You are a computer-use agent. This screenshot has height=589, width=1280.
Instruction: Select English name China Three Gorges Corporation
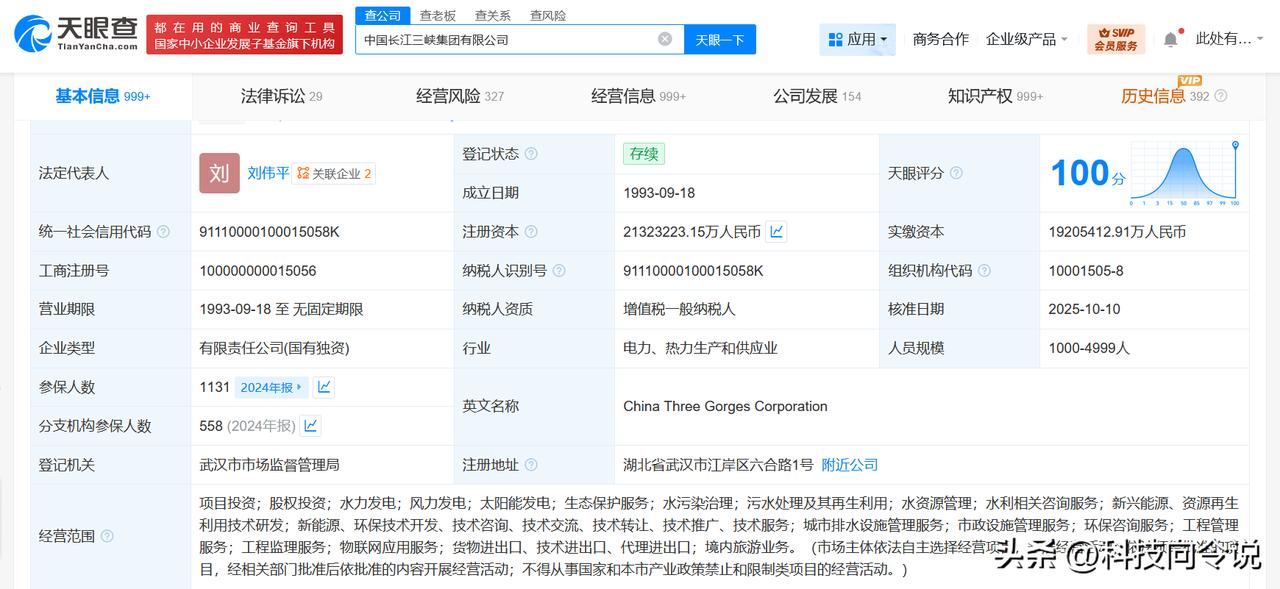point(725,407)
